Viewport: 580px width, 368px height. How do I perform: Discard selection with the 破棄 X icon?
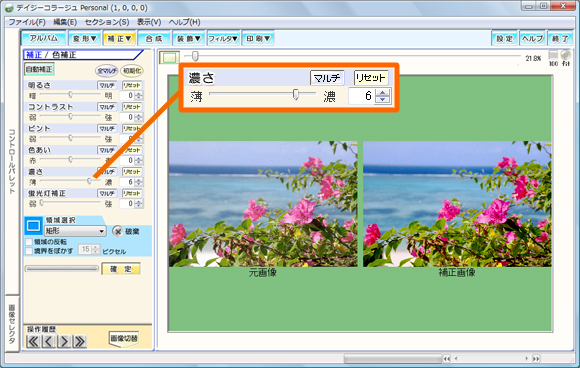click(x=118, y=232)
